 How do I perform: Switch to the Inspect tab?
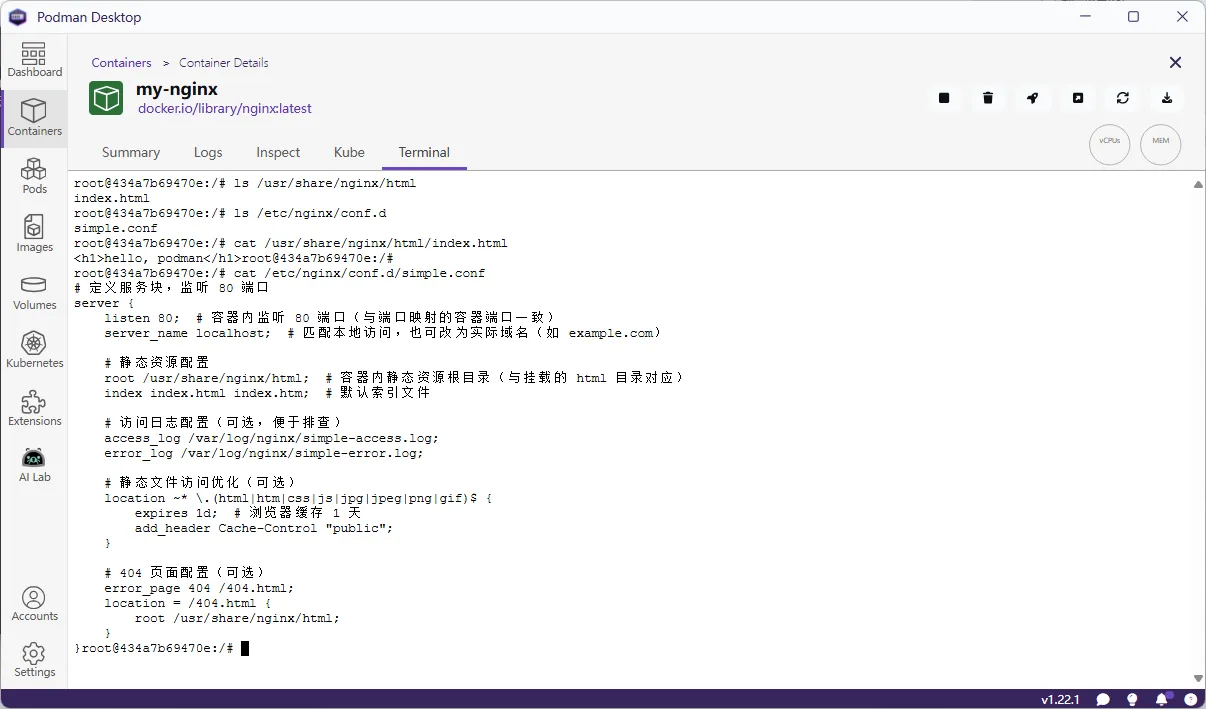point(278,152)
